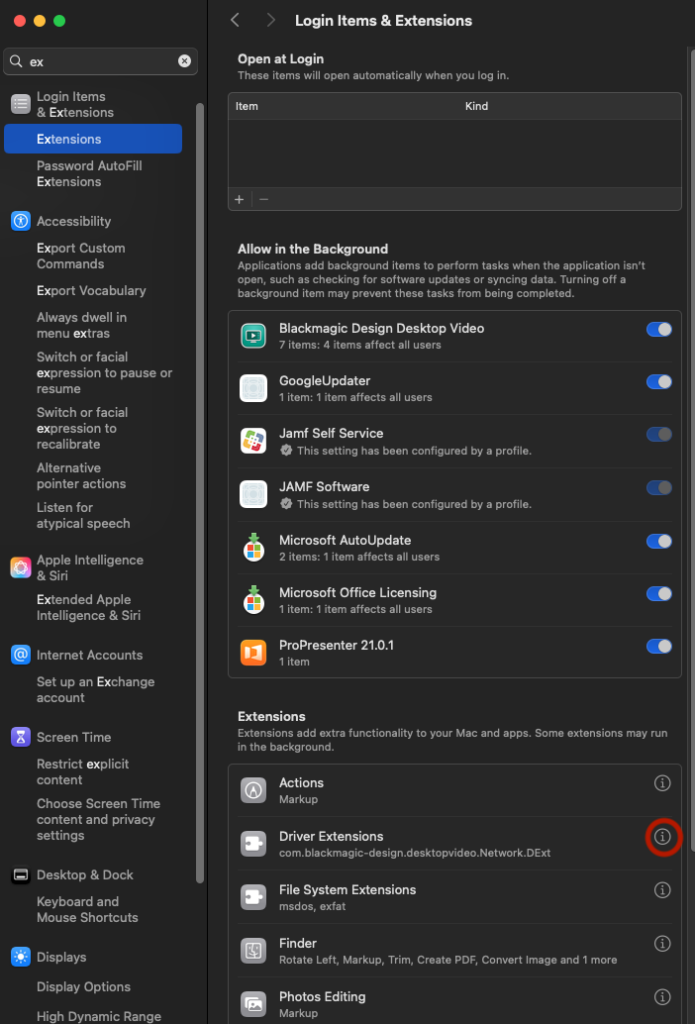Clear the search field text

184,61
